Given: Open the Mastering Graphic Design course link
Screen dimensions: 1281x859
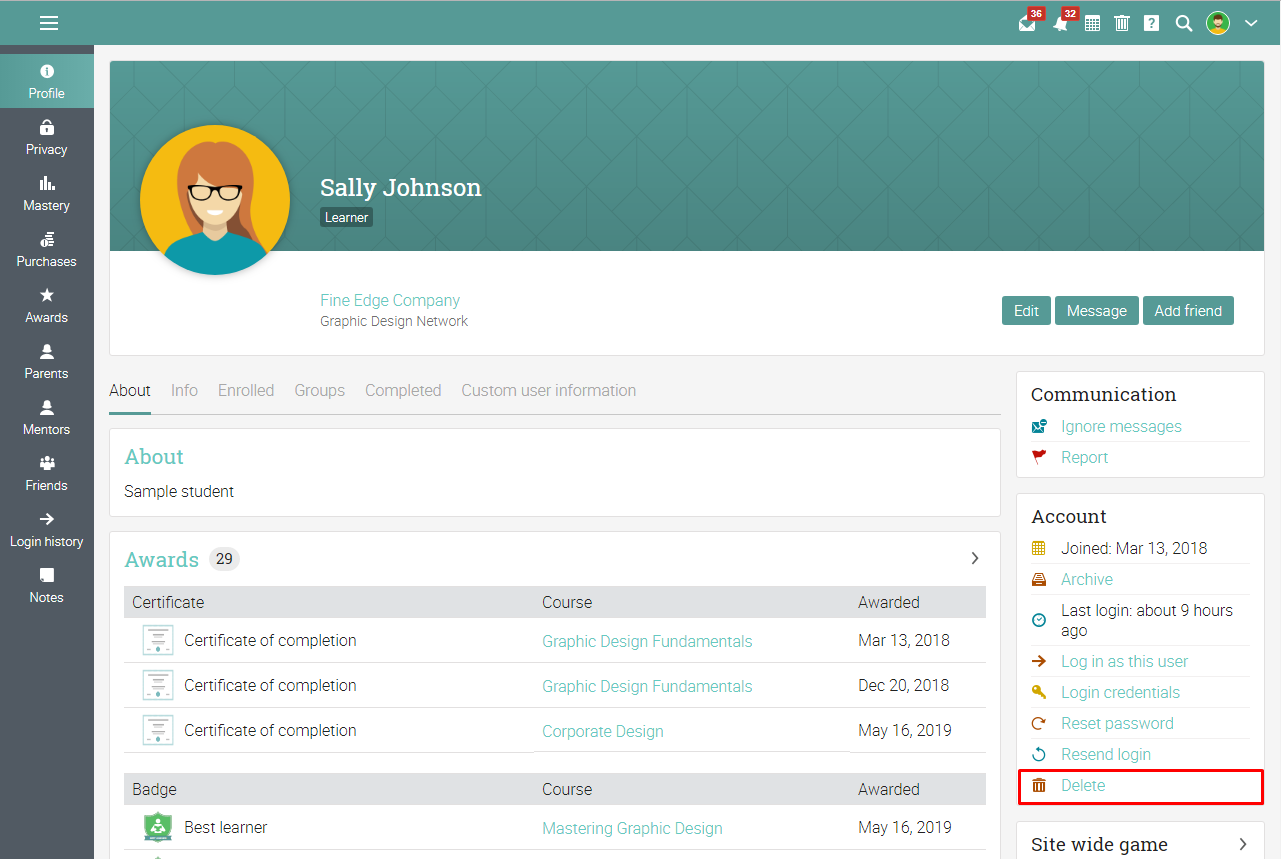Looking at the screenshot, I should pyautogui.click(x=632, y=828).
